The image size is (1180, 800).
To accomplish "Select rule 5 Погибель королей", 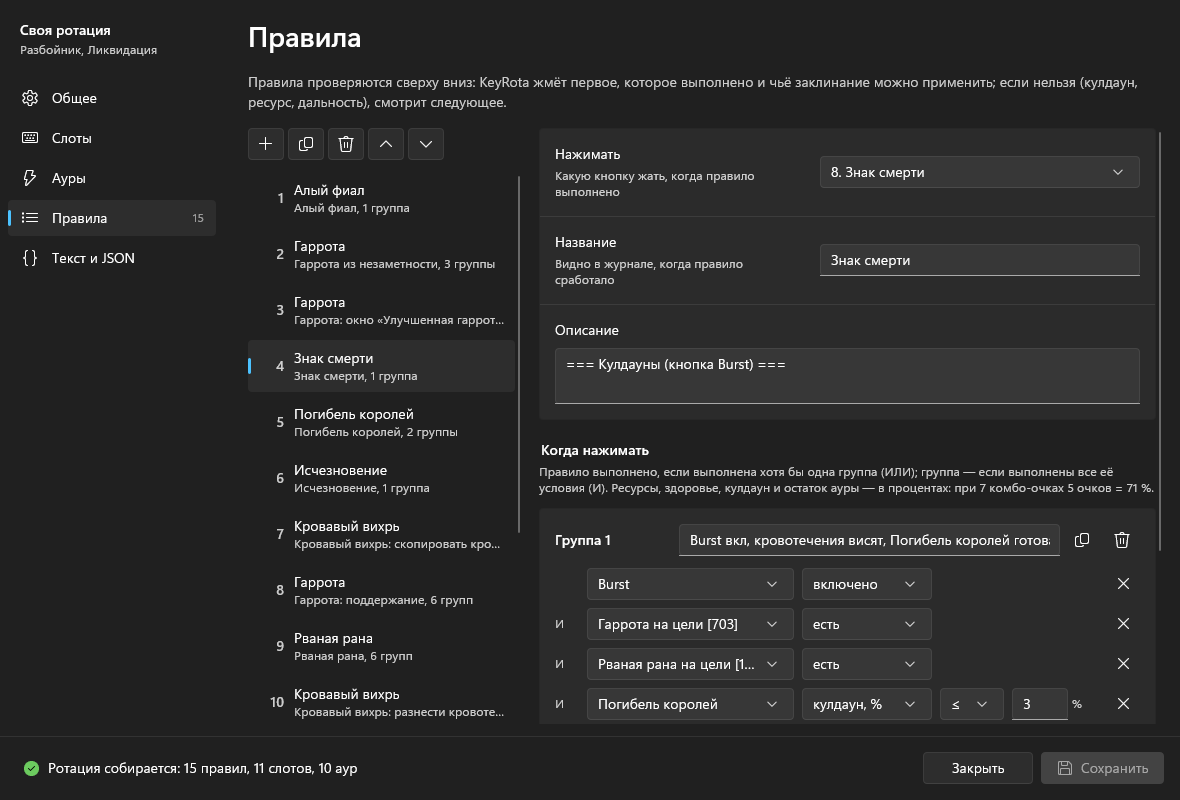I will (382, 422).
